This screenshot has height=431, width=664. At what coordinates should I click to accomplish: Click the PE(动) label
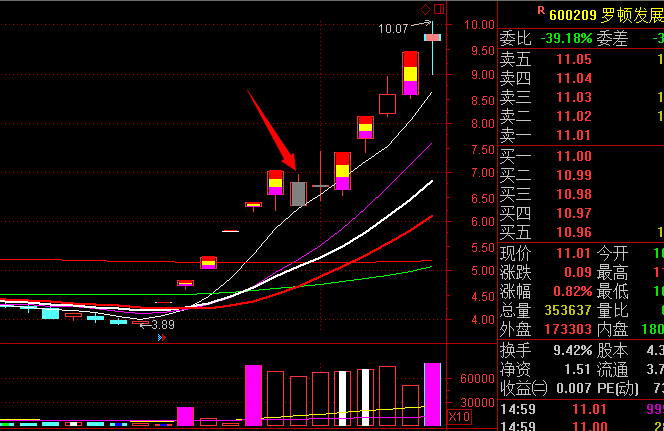pyautogui.click(x=618, y=388)
